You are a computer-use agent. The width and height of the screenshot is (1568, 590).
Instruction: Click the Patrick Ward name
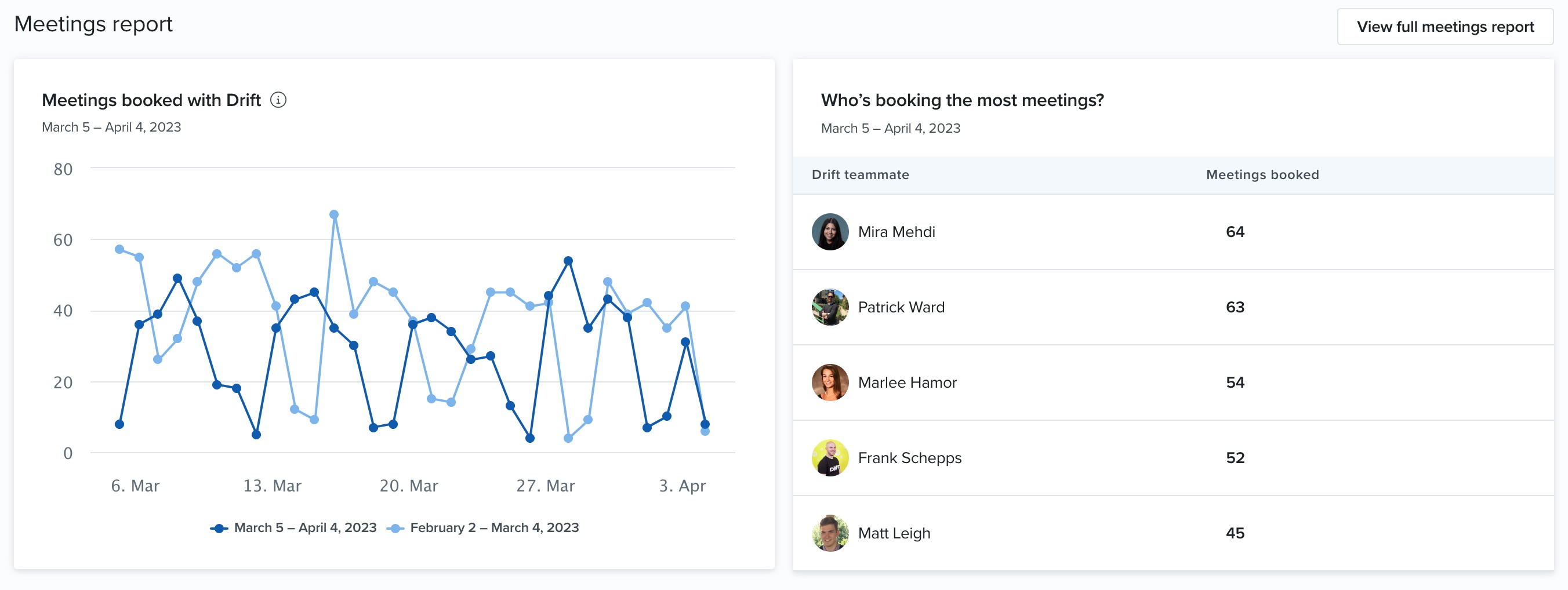(901, 307)
